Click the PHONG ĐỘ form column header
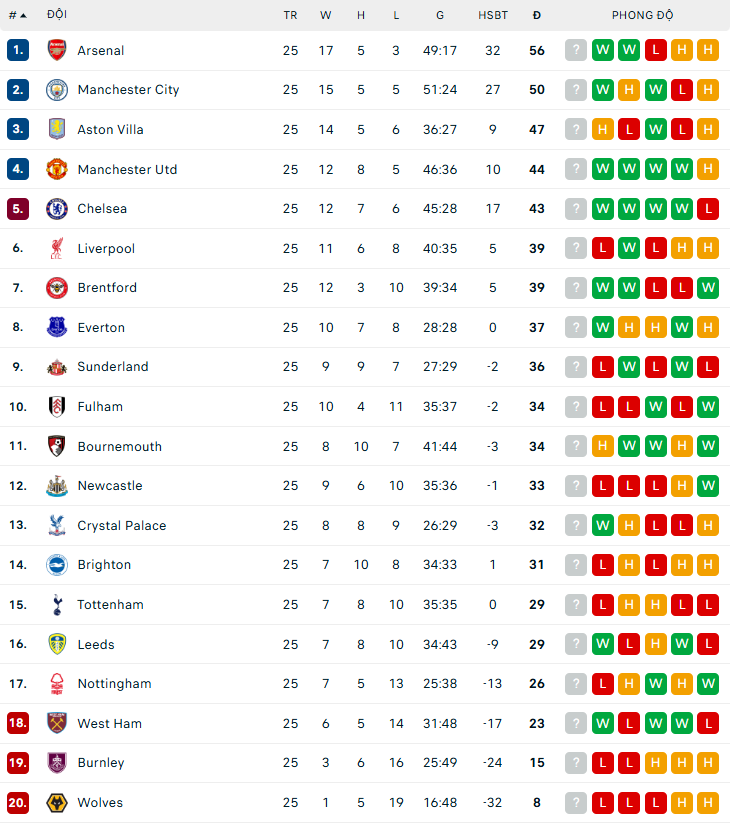The image size is (731, 824). 642,15
